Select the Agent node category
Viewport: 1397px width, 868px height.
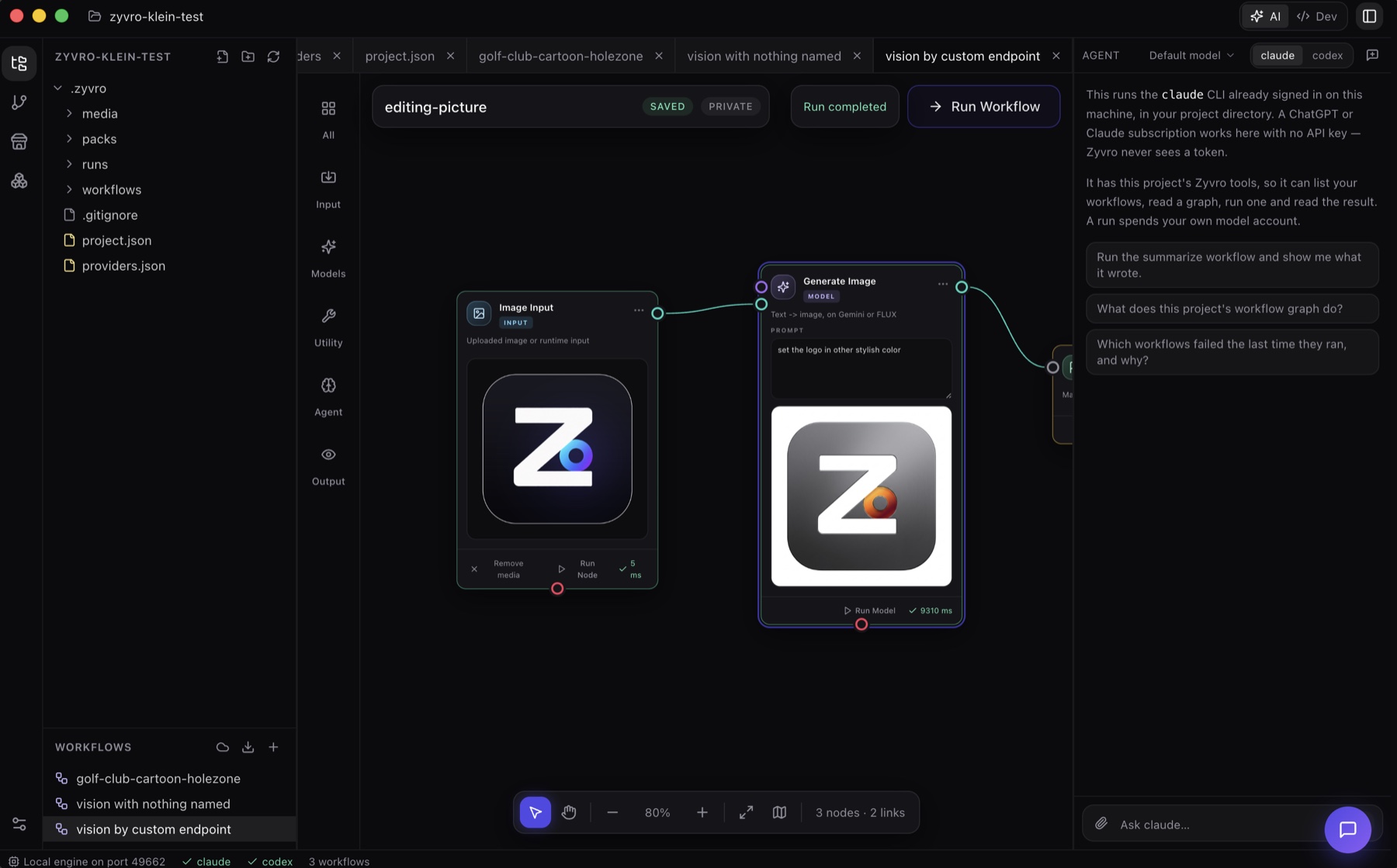click(328, 396)
